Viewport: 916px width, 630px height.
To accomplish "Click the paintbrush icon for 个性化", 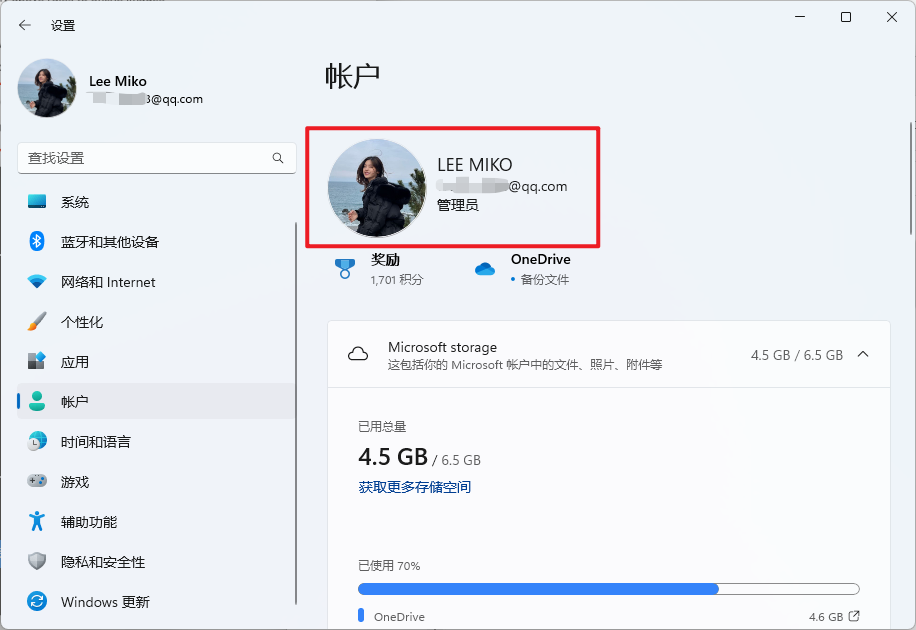I will pyautogui.click(x=37, y=321).
